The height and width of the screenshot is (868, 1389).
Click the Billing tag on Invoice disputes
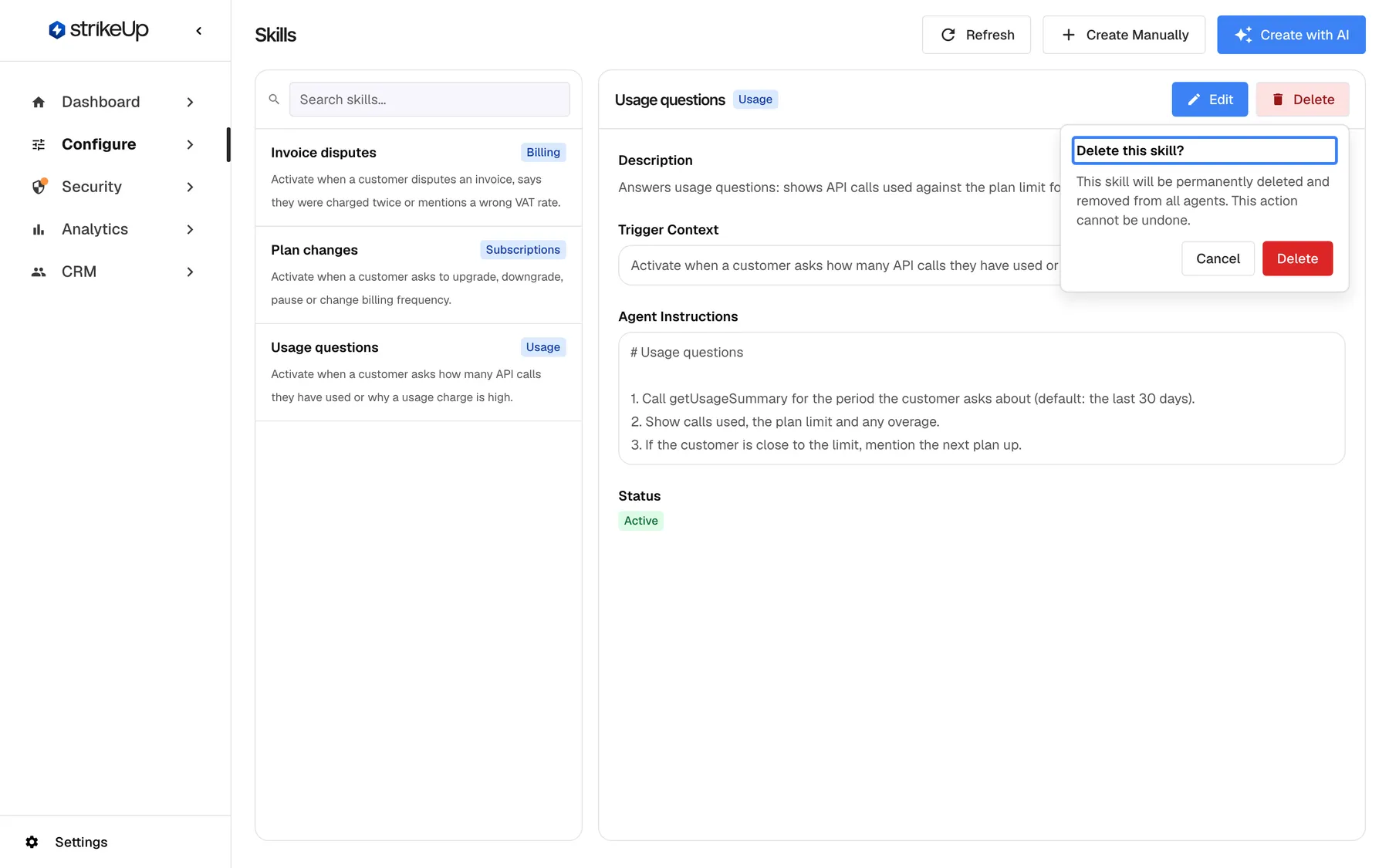543,152
